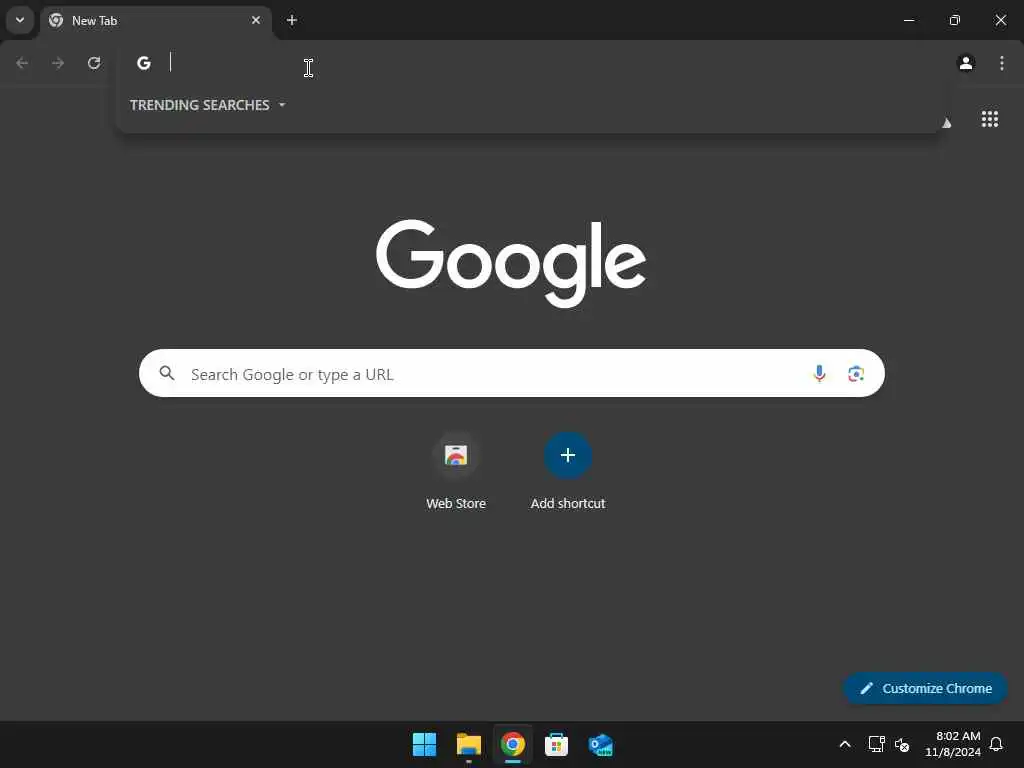Click the magnifier icon in search box
This screenshot has width=1024, height=768.
click(x=167, y=373)
